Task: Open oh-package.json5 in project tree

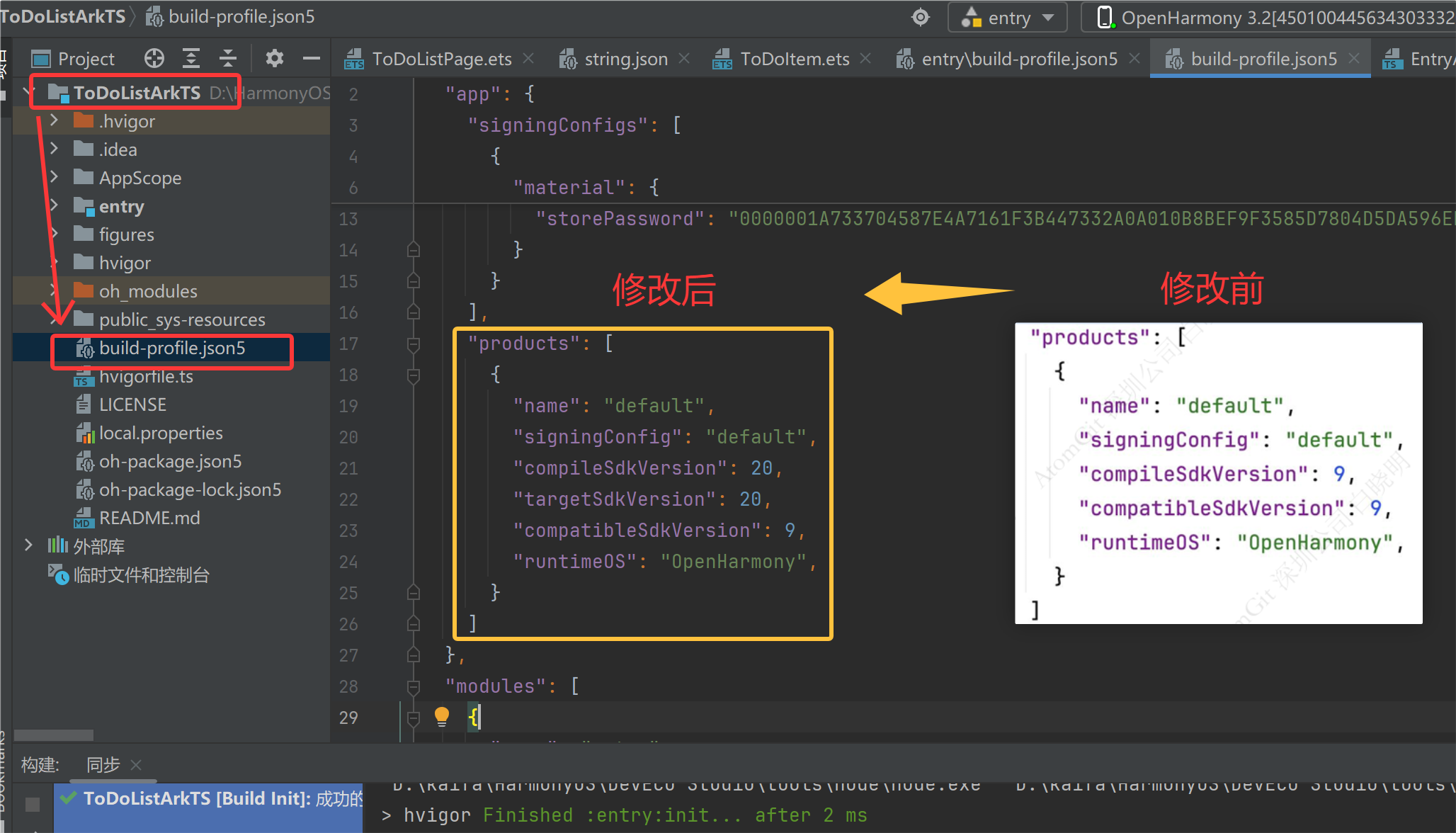Action: [x=170, y=462]
